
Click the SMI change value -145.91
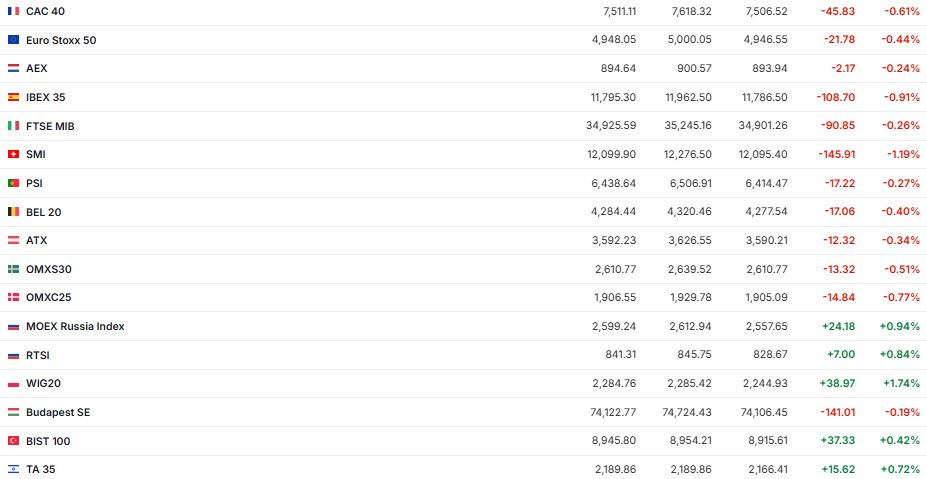tap(838, 155)
